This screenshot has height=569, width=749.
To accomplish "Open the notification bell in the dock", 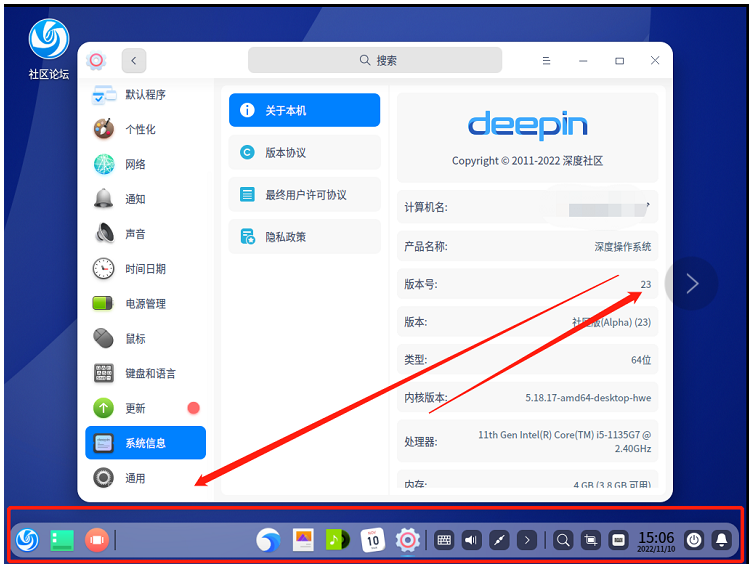I will [x=721, y=540].
